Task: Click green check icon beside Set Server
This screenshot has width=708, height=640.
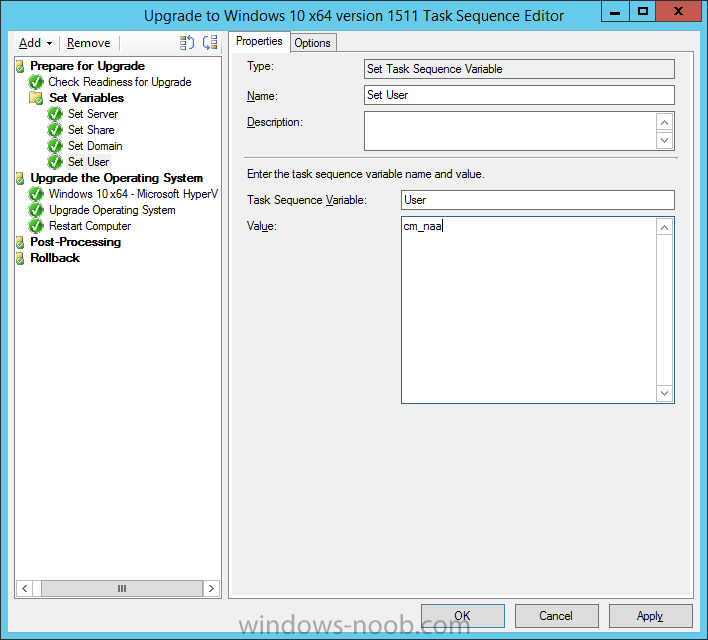Action: [x=55, y=114]
